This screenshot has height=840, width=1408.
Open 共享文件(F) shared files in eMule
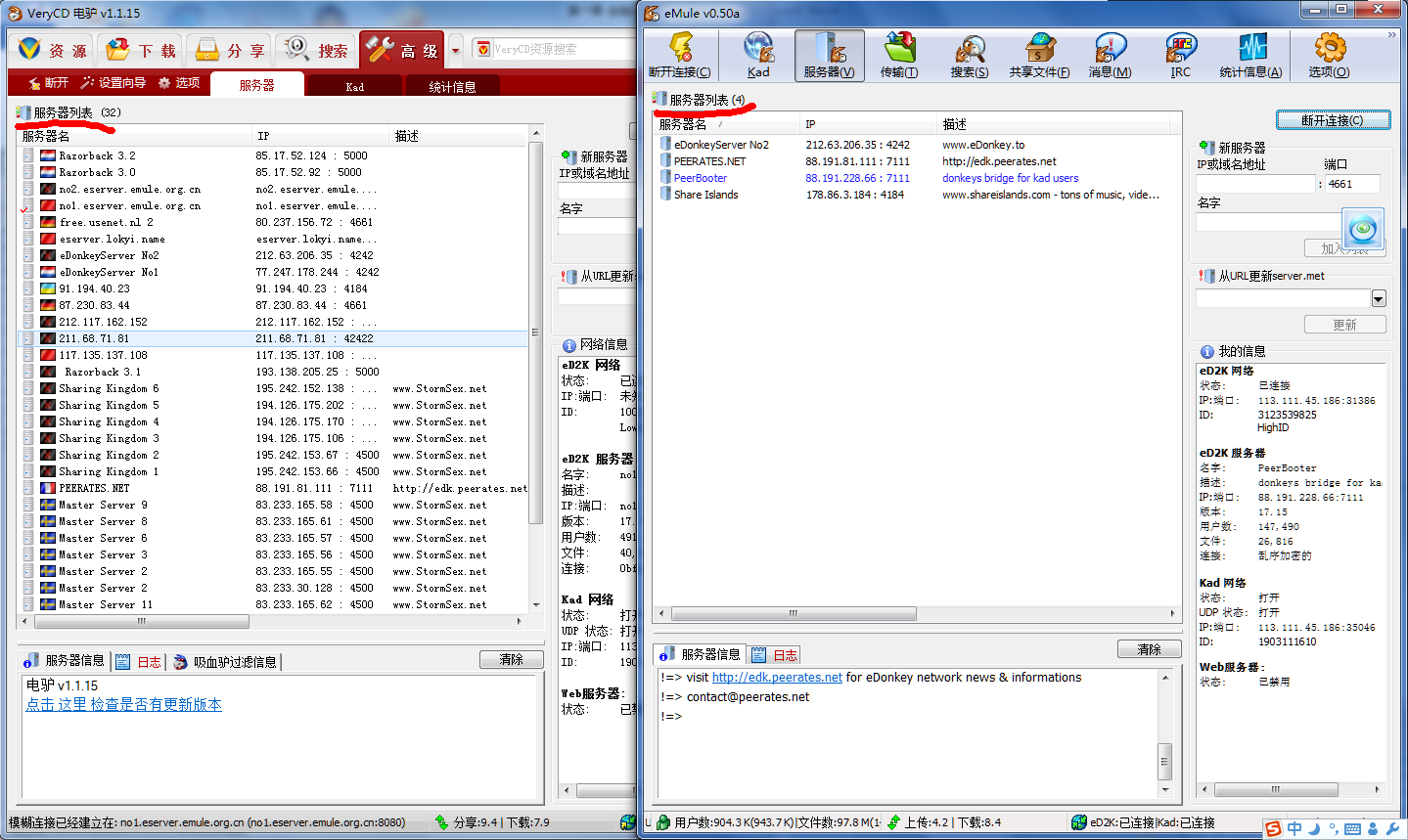coord(1039,55)
